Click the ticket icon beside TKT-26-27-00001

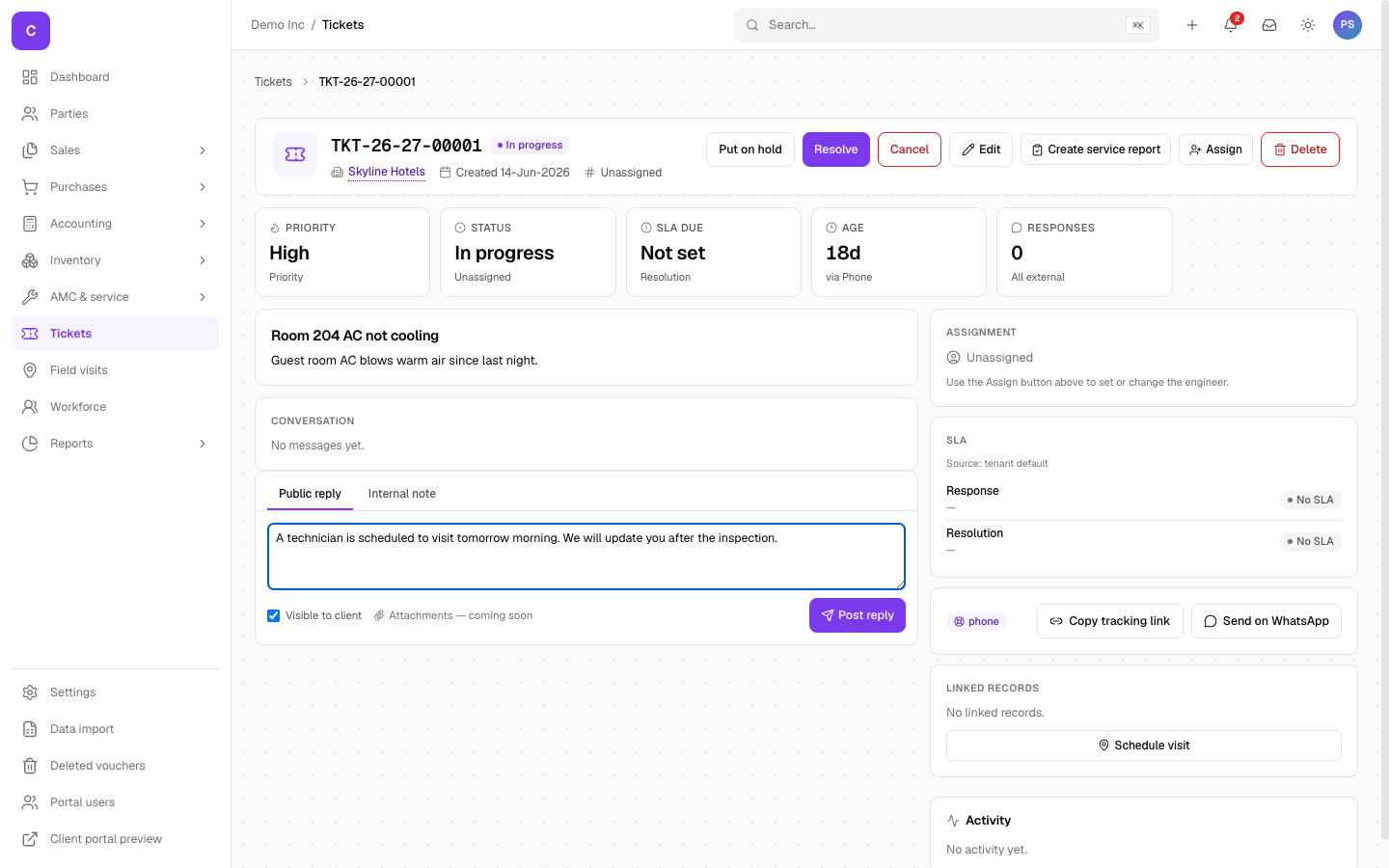[x=295, y=154]
